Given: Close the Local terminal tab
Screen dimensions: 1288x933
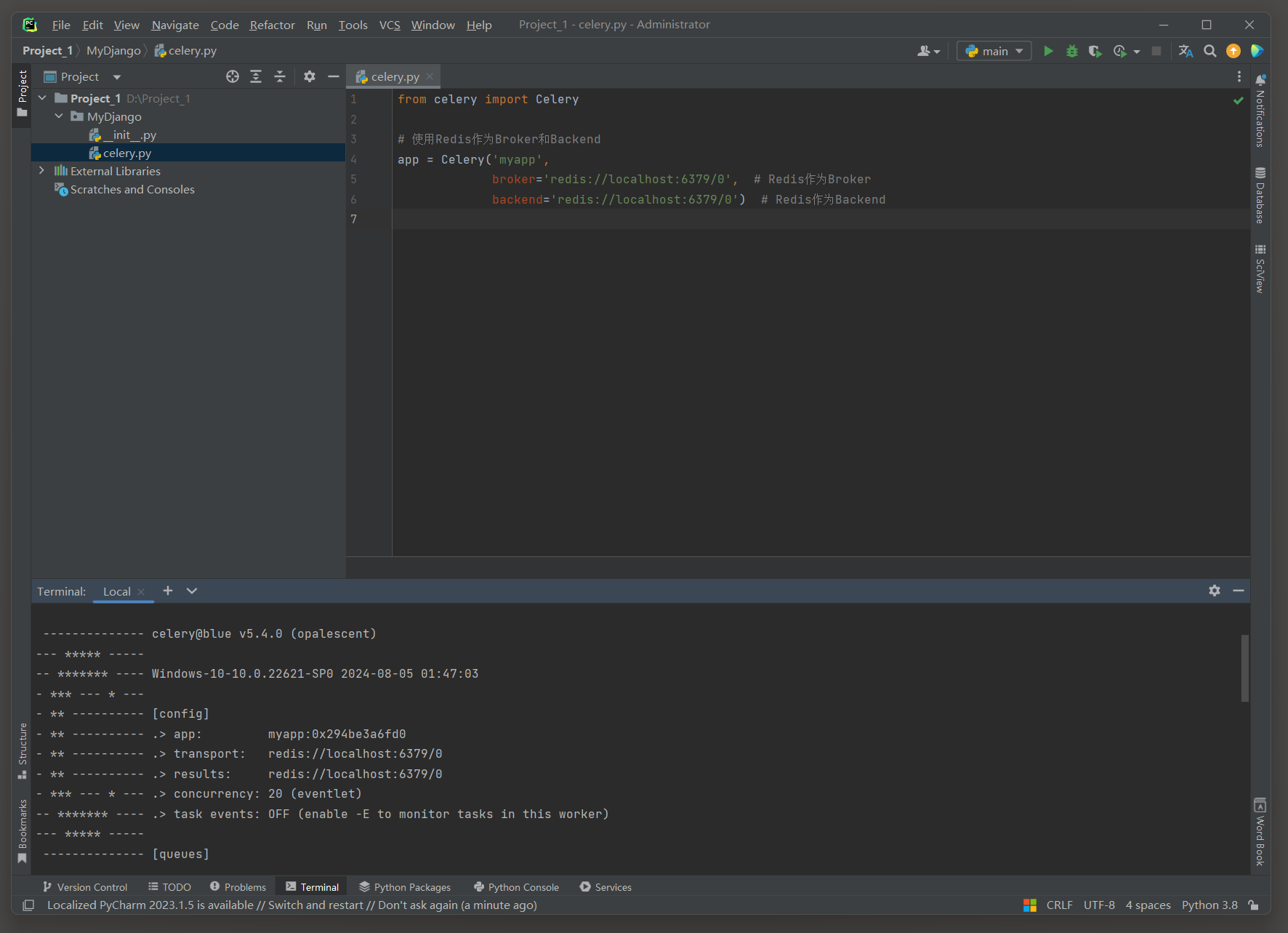Looking at the screenshot, I should [x=141, y=592].
